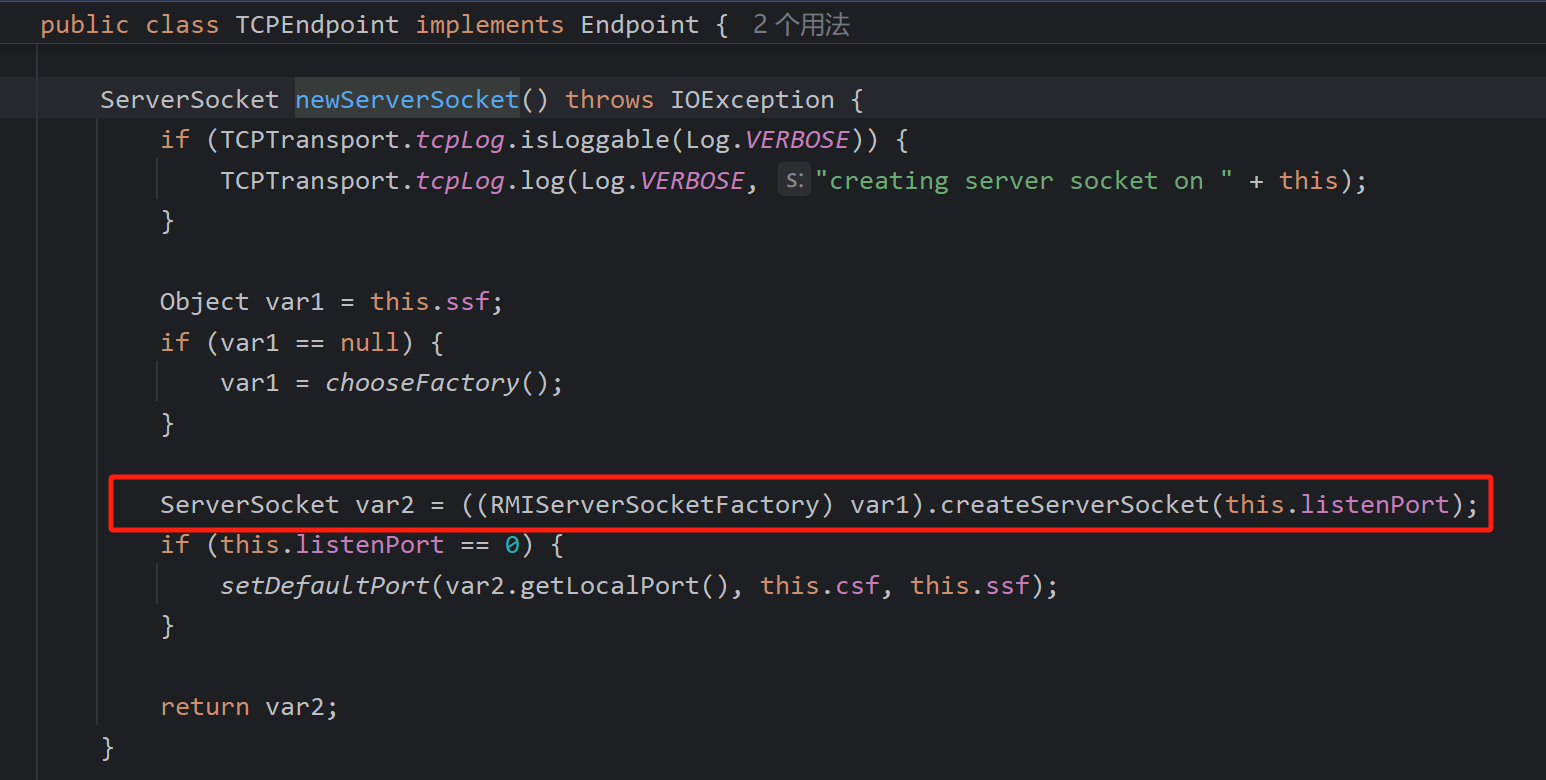This screenshot has height=780, width=1546.
Task: Click listenPort inside the createServerSocket argument
Action: coord(1375,505)
